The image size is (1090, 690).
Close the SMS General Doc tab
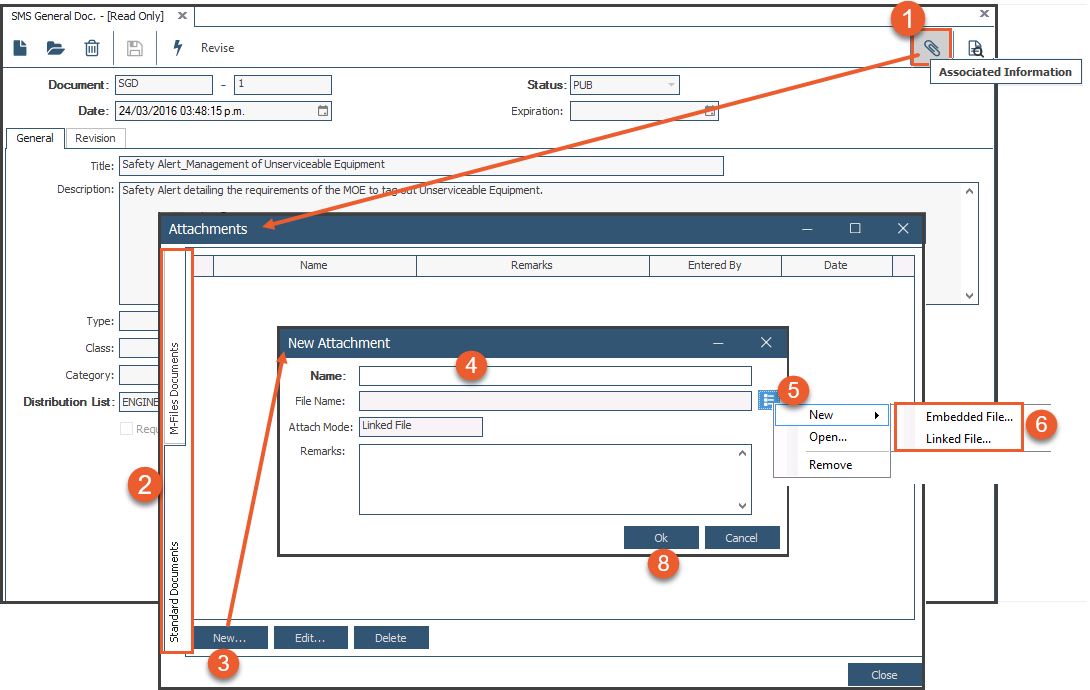[182, 15]
